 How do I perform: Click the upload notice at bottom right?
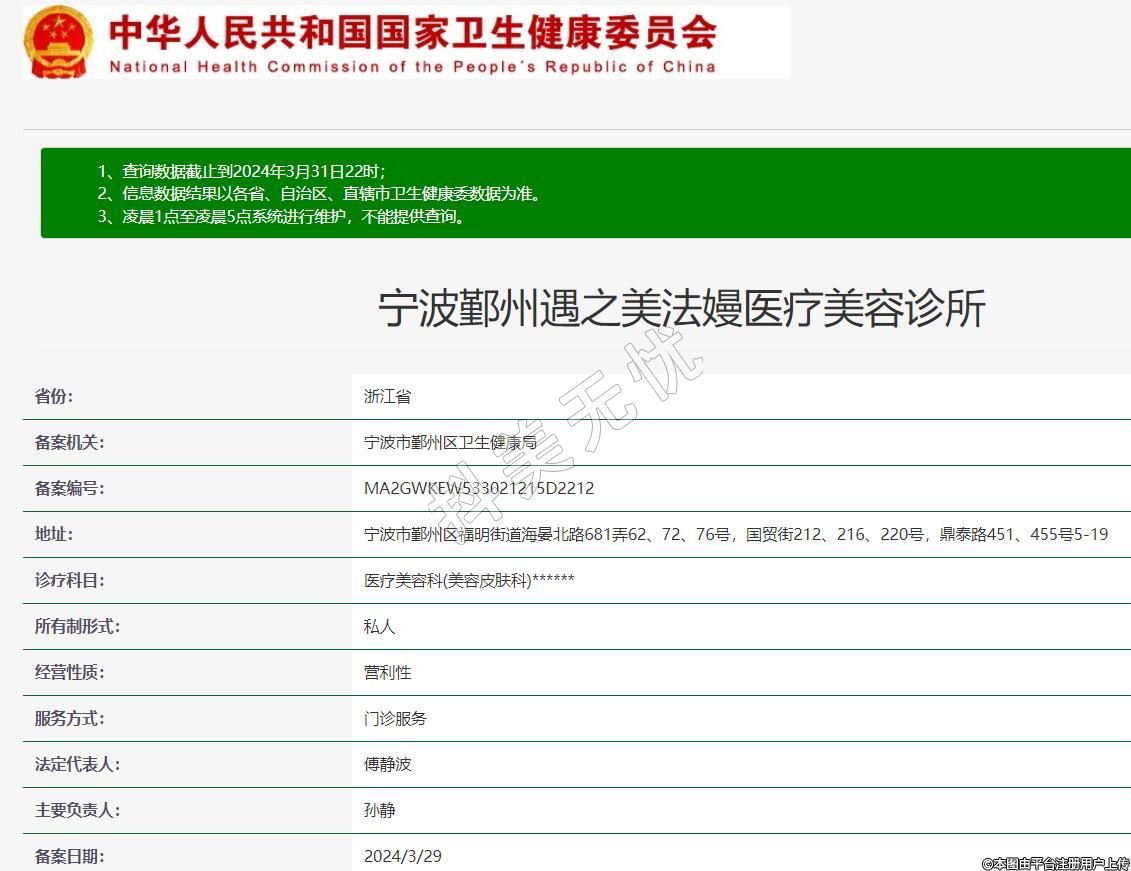pyautogui.click(x=1055, y=863)
